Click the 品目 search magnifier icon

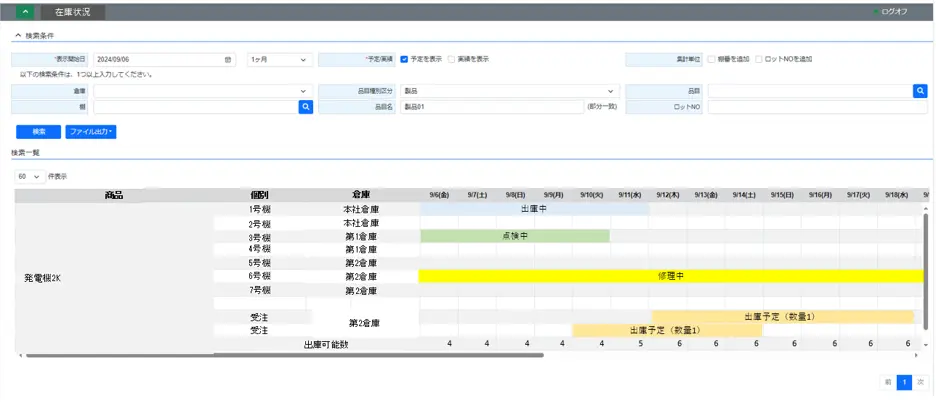[920, 91]
